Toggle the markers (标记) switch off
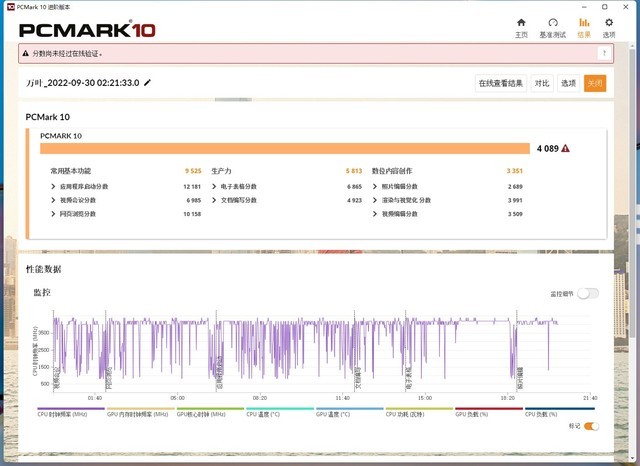The width and height of the screenshot is (640, 466). click(591, 426)
